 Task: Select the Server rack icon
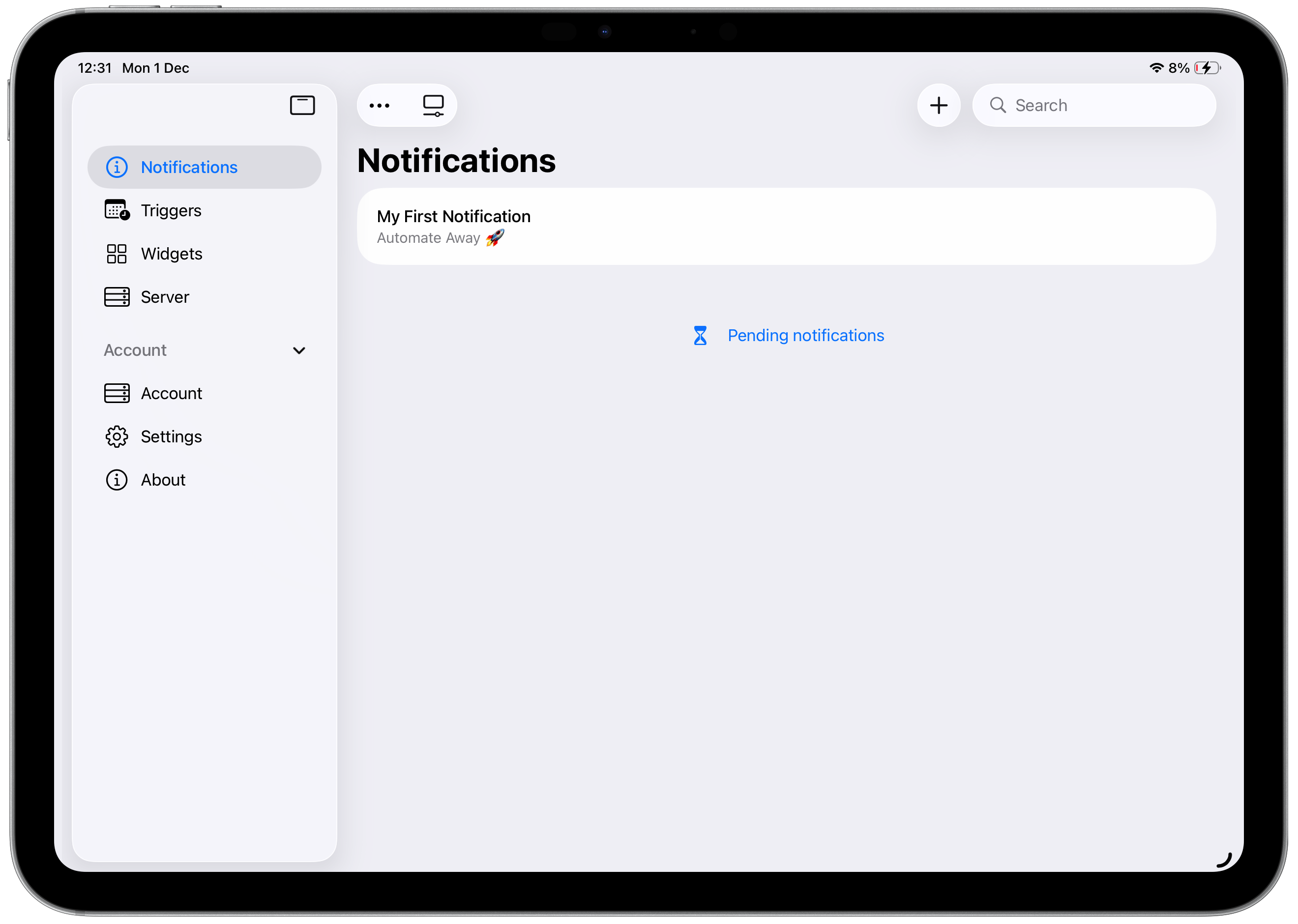tap(117, 297)
